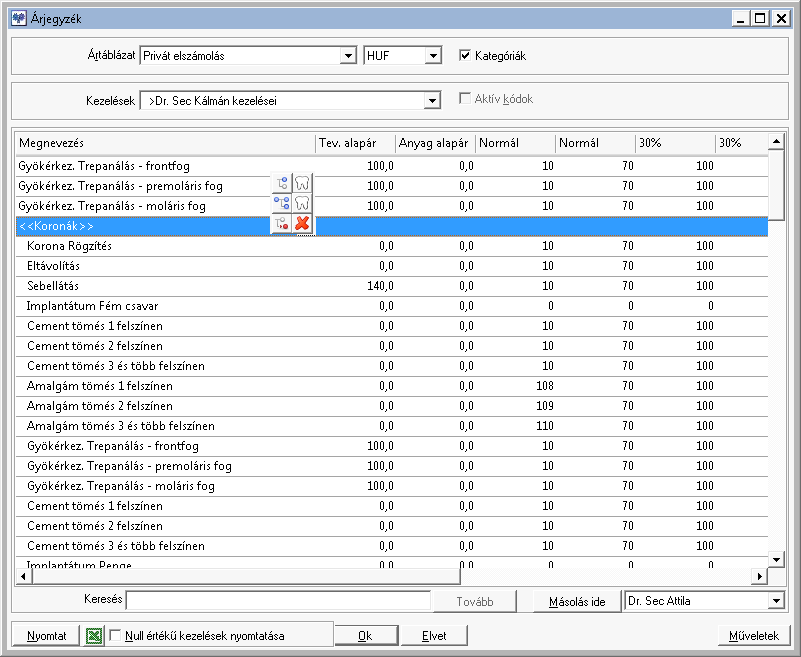The width and height of the screenshot is (801, 657).
Task: Click the 110 value in the Normál column
Action: pyautogui.click(x=545, y=426)
